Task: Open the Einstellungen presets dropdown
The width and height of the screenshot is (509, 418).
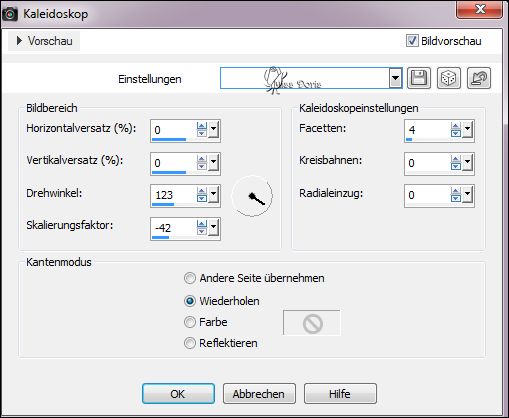Action: [x=395, y=78]
